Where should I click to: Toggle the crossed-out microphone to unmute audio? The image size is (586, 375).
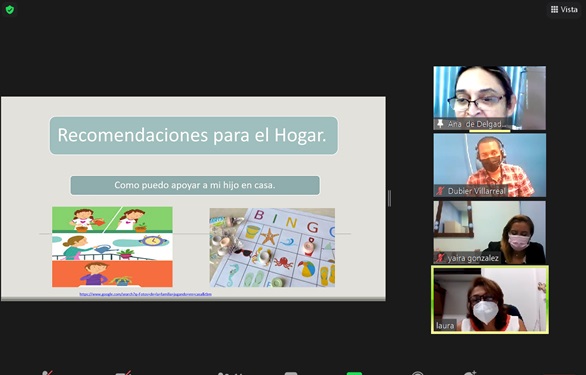47,373
